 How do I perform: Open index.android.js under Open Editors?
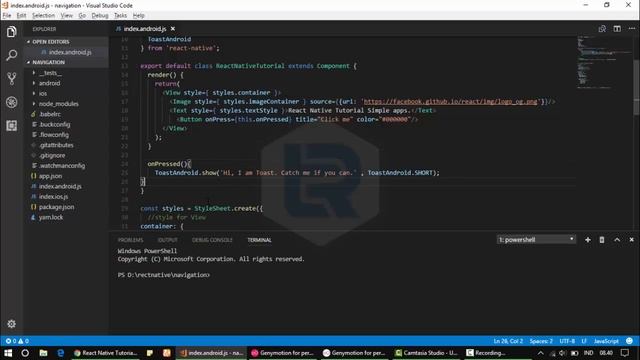tap(70, 52)
